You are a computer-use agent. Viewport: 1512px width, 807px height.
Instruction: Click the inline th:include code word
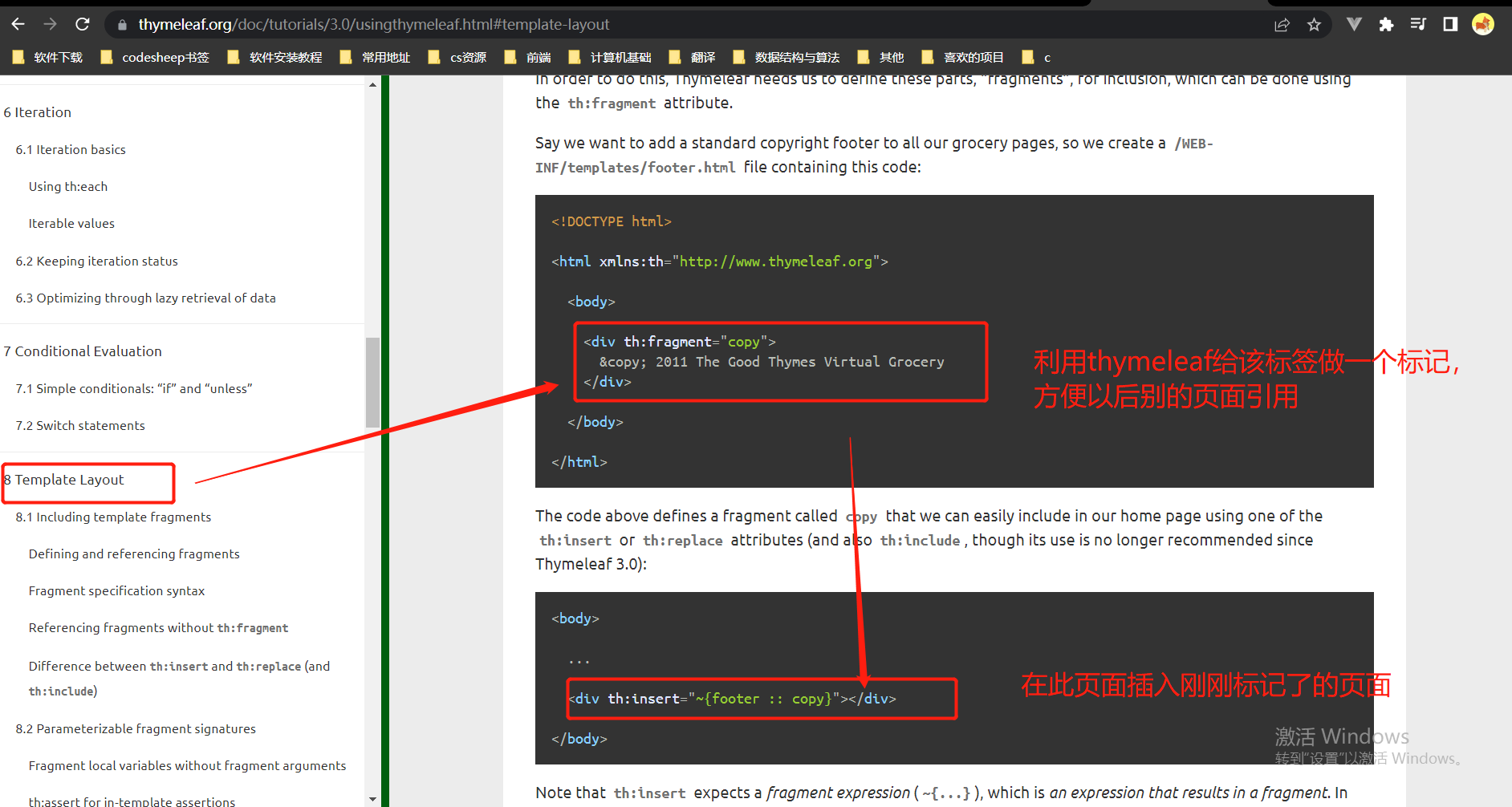(920, 541)
